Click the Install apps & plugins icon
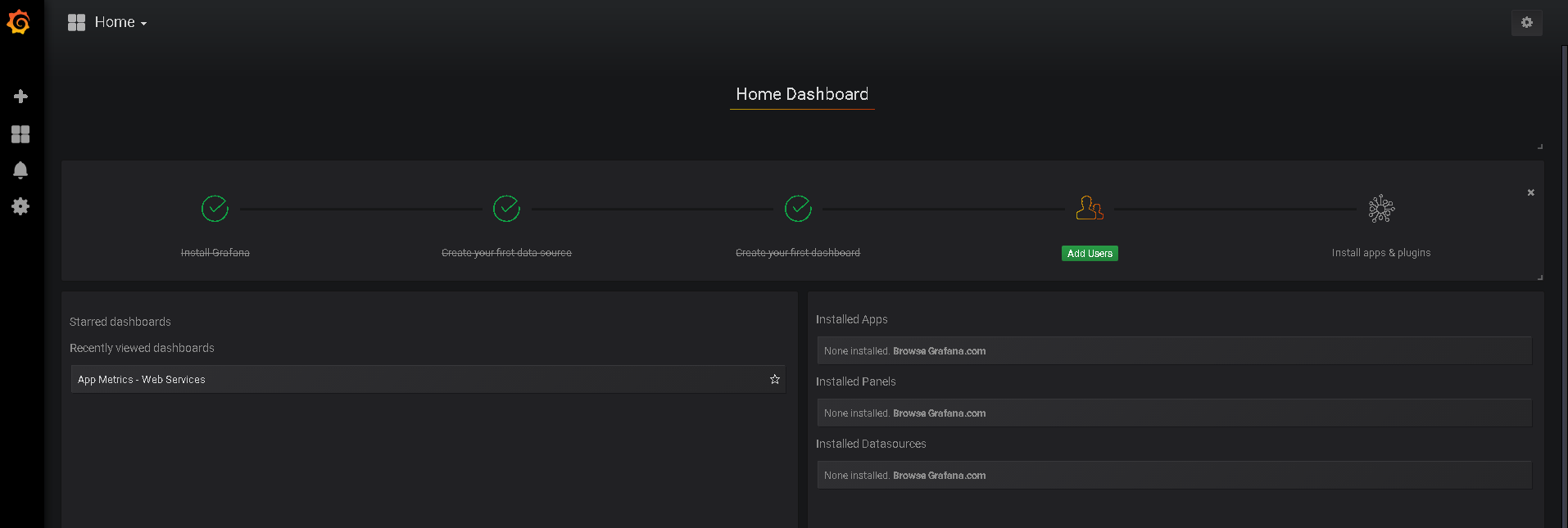Screen dimensions: 1568x528 click(x=1381, y=209)
